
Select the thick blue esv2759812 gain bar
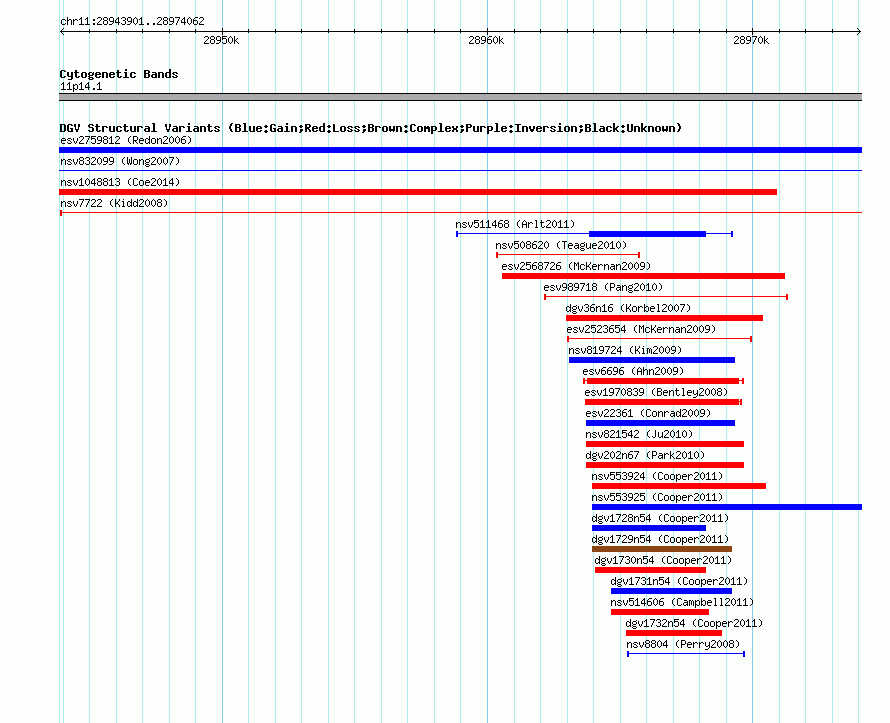pyautogui.click(x=460, y=150)
